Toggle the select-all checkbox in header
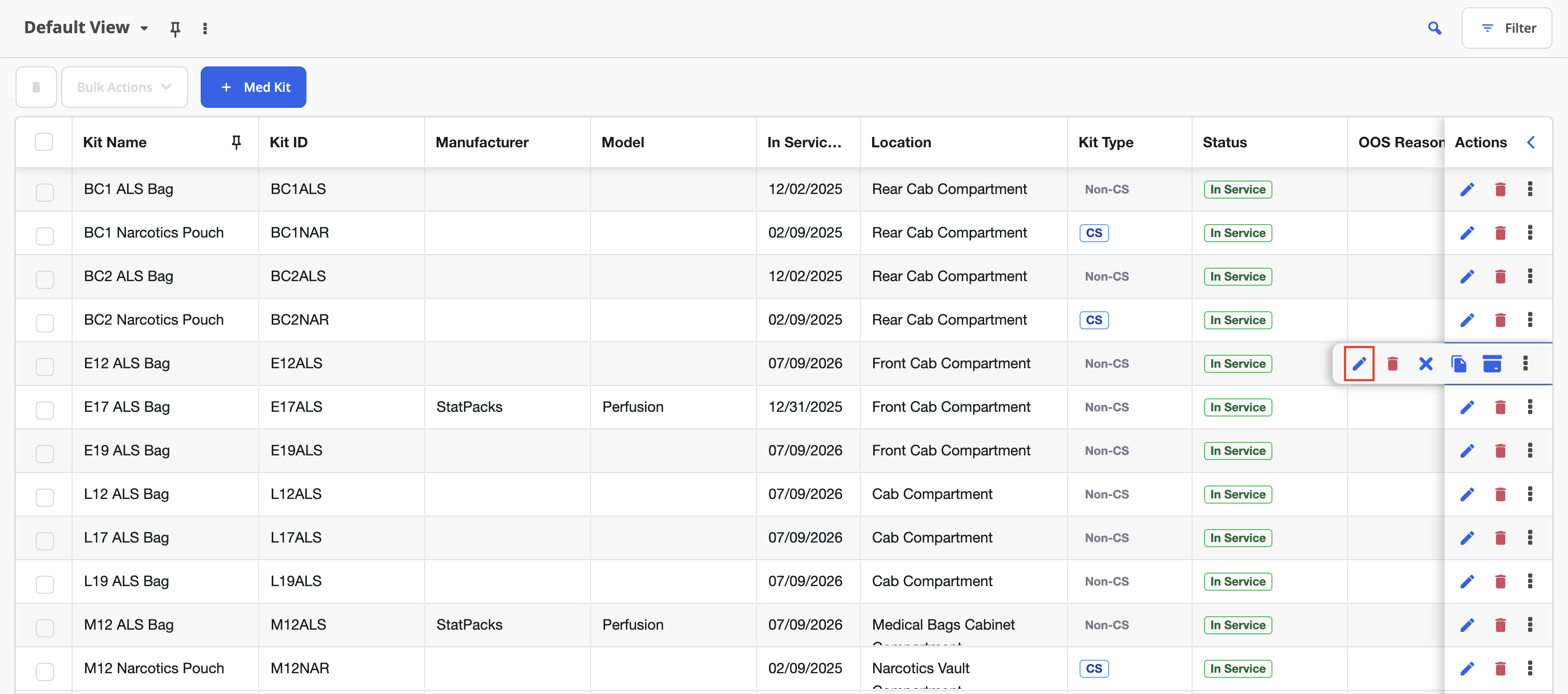Image resolution: width=1568 pixels, height=694 pixels. point(44,142)
